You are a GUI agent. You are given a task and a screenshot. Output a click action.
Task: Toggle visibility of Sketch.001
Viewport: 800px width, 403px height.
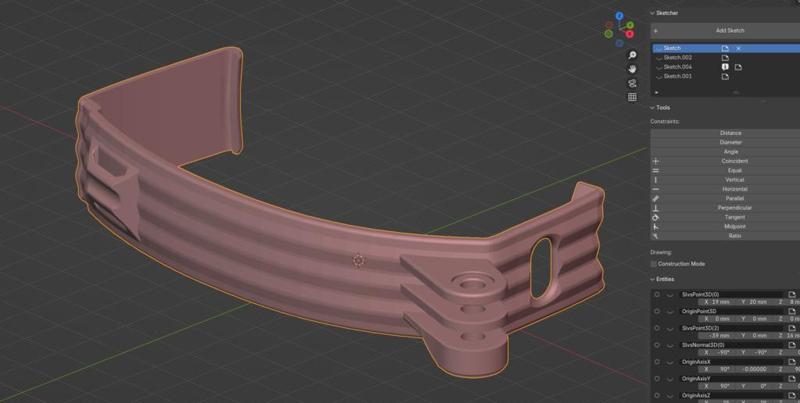659,77
